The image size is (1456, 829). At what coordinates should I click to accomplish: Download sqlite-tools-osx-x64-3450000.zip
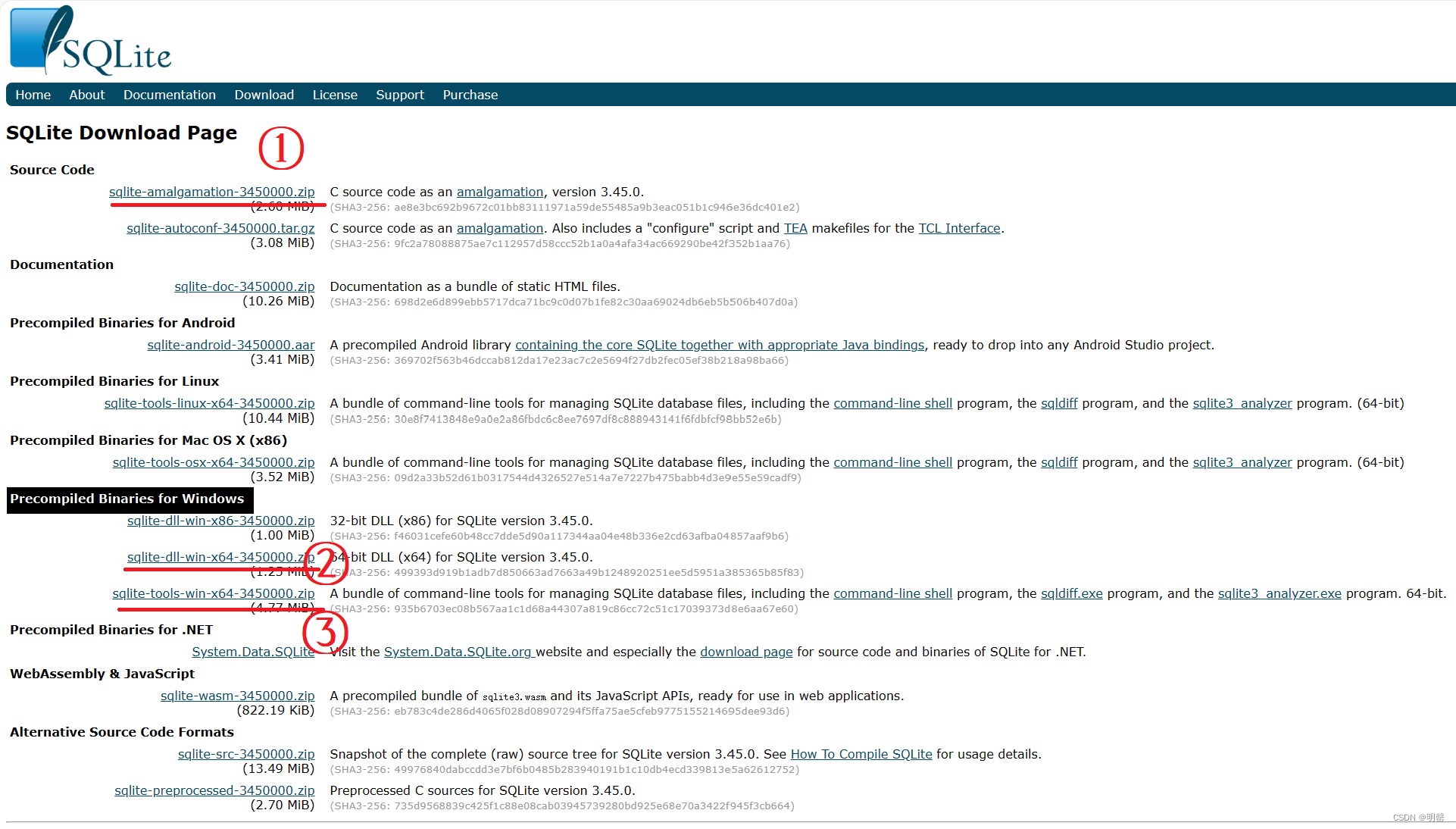coord(213,462)
